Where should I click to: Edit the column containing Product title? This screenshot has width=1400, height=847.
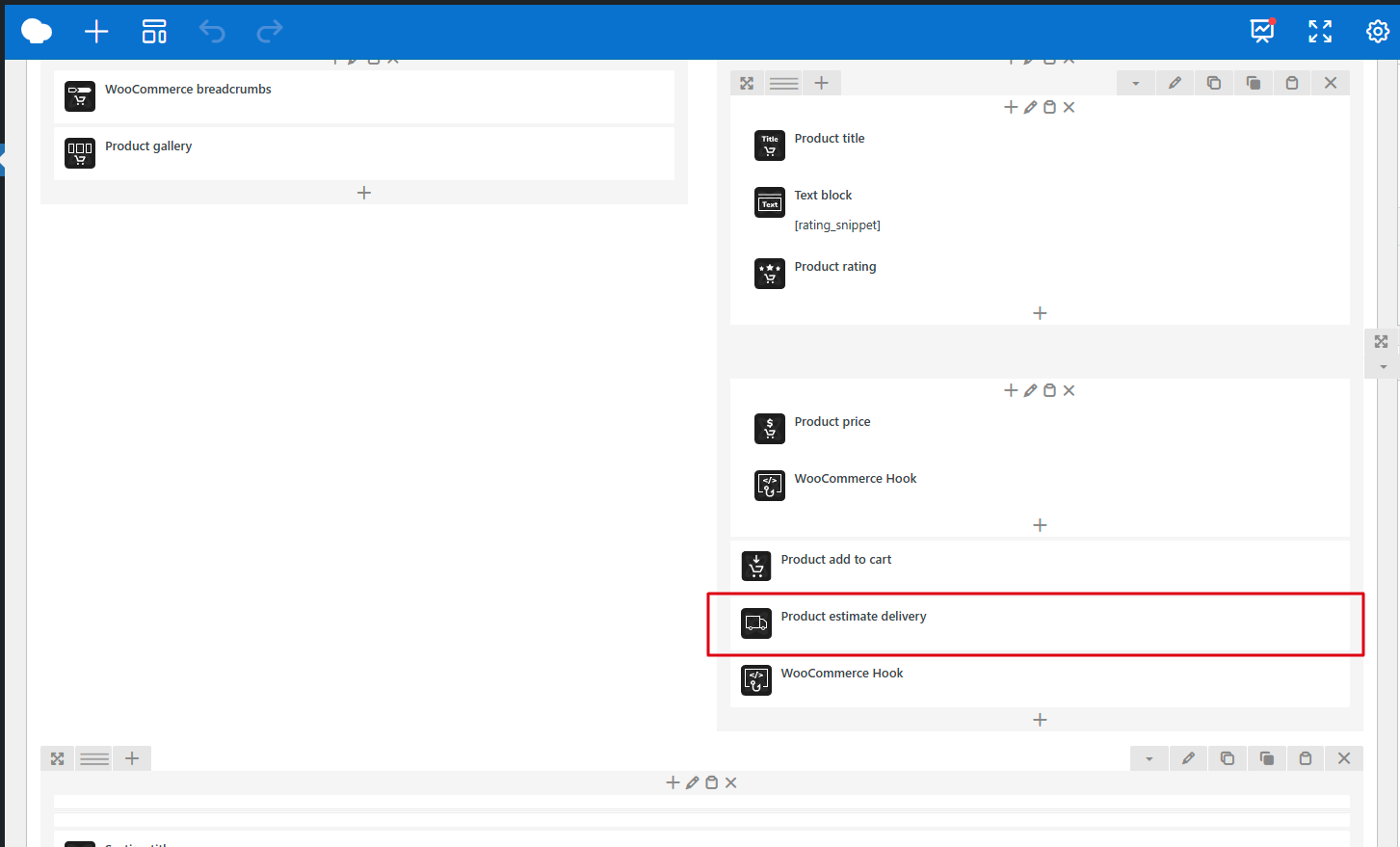click(1030, 107)
